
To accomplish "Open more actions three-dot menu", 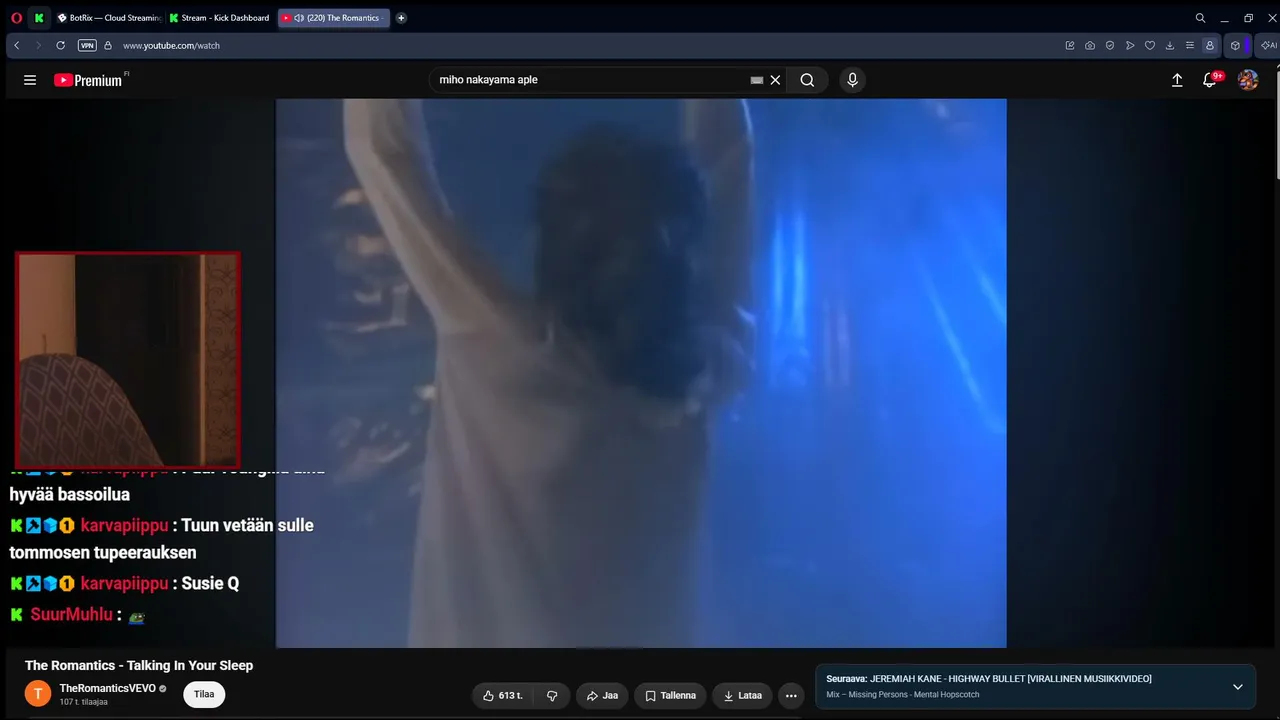I will pyautogui.click(x=791, y=695).
